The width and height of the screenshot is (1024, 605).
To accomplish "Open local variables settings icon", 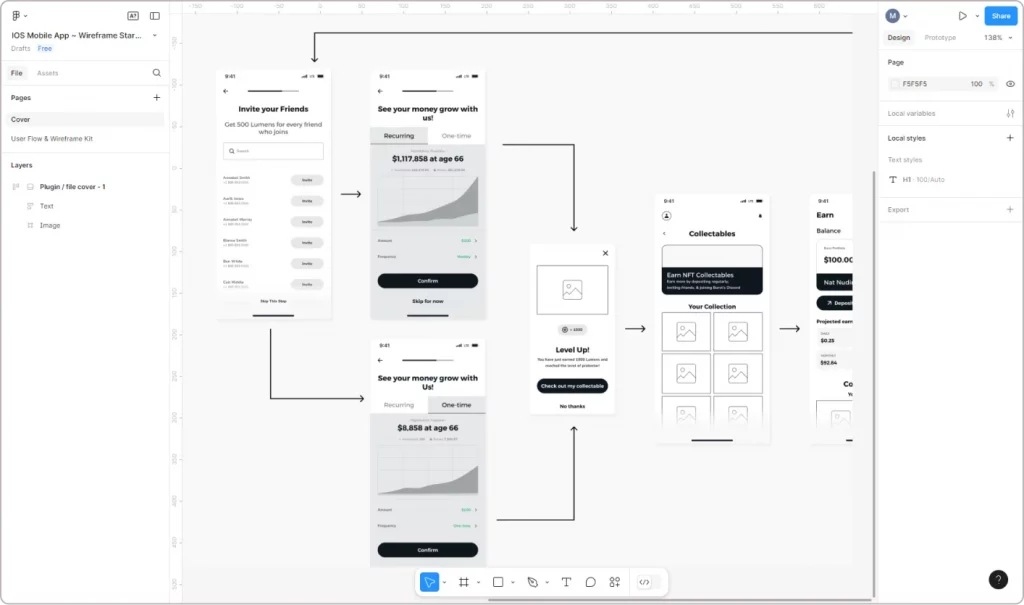I will click(1010, 114).
